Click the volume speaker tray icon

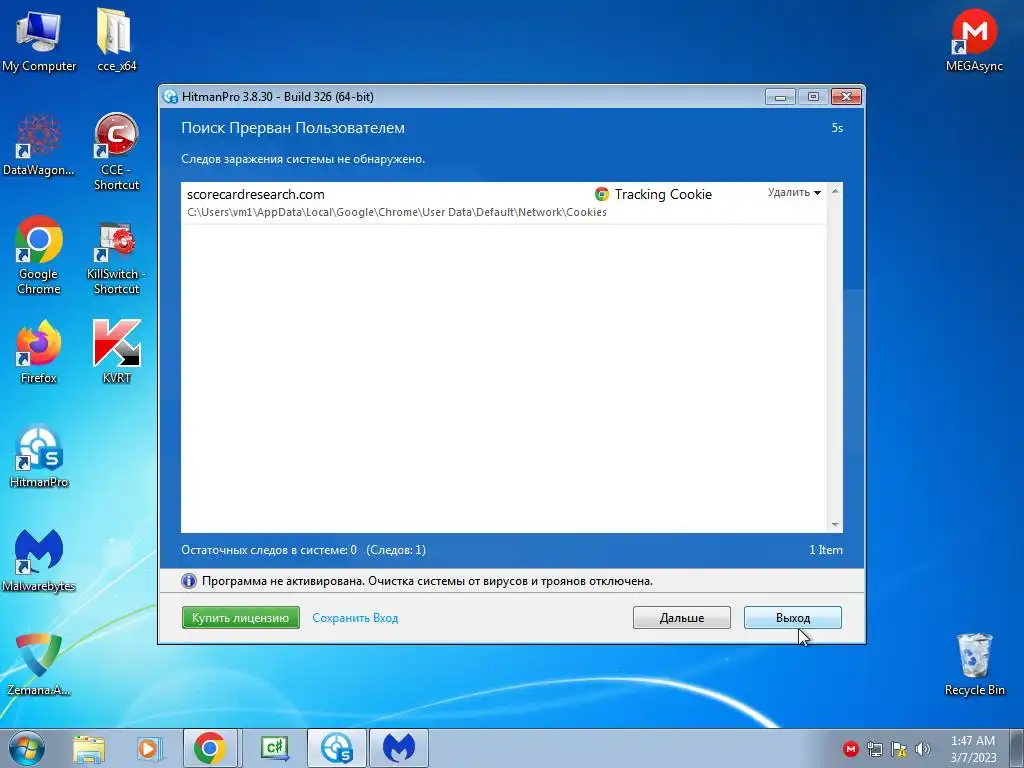923,749
